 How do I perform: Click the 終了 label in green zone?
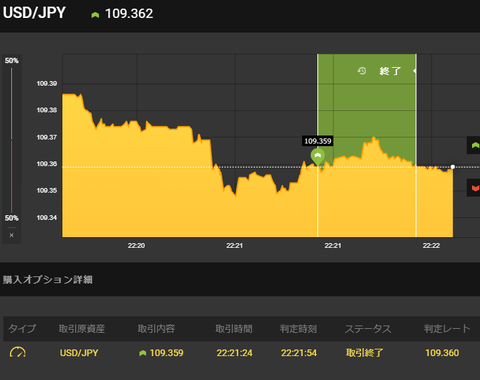coord(390,71)
